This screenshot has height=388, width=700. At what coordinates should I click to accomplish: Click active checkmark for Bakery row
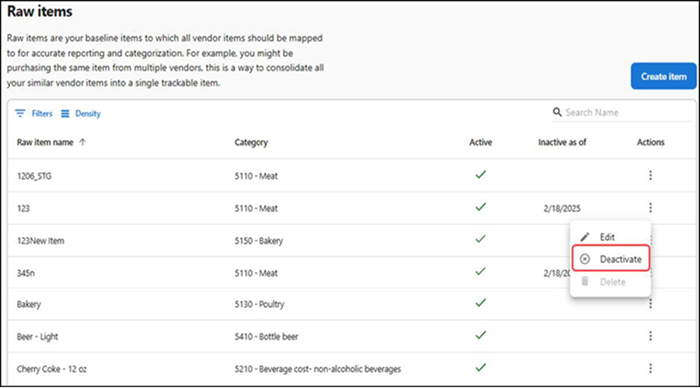(x=480, y=303)
